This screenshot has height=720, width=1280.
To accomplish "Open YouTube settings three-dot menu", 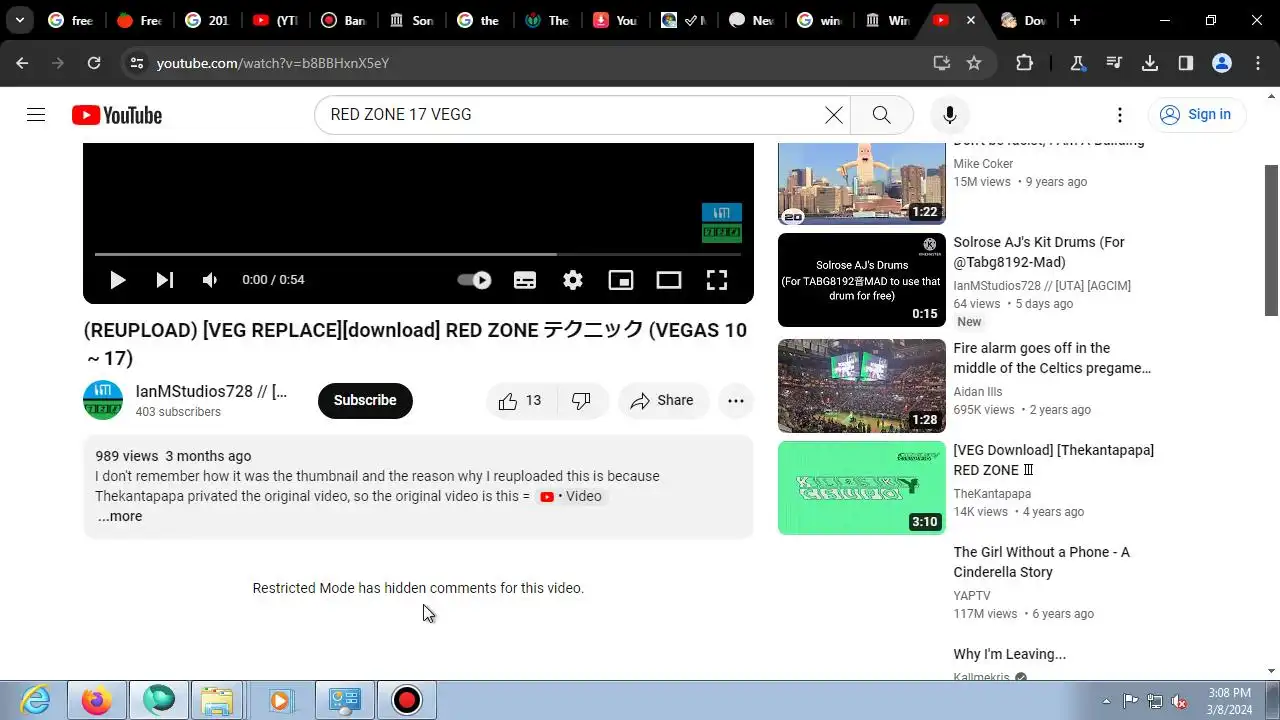I will (1120, 115).
